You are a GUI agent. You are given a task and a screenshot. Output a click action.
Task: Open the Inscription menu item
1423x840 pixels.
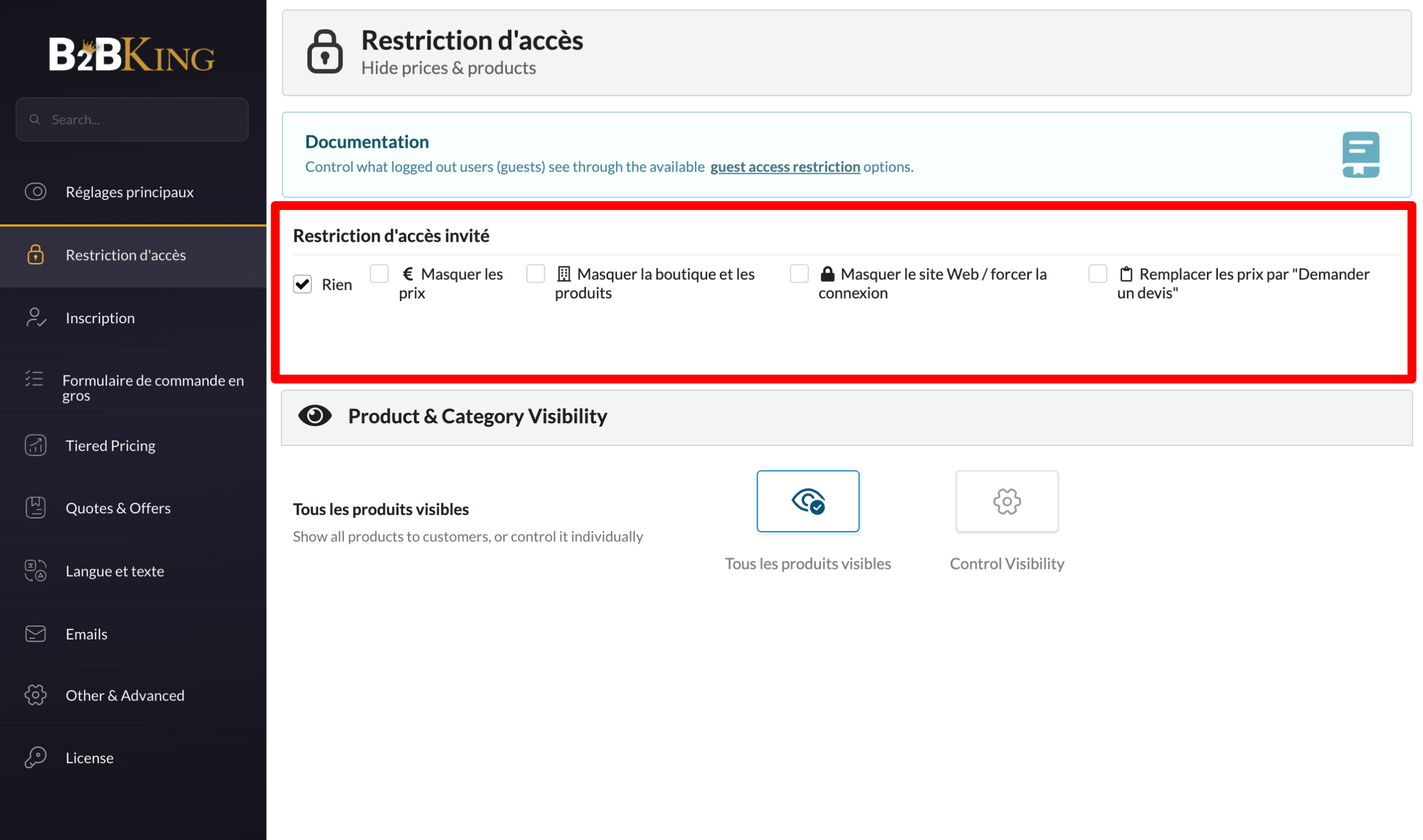133,318
